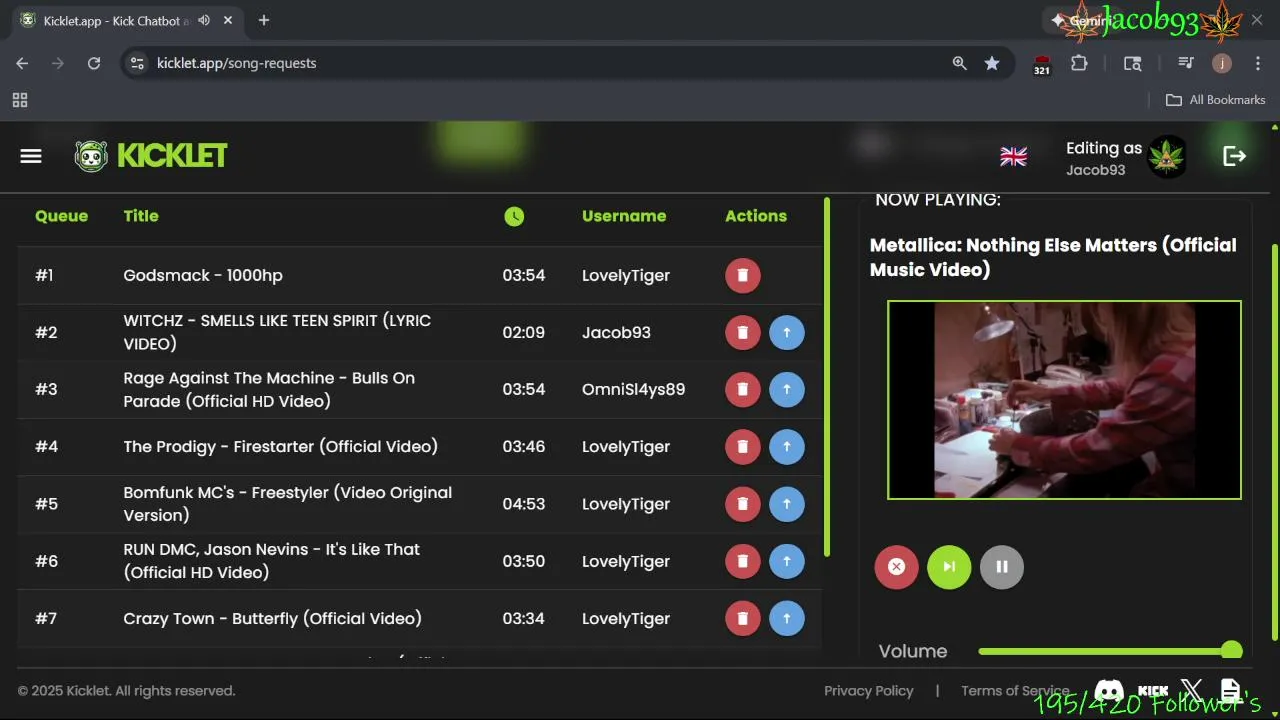Open the Kick icon in footer
Viewport: 1280px width, 720px height.
click(1153, 691)
